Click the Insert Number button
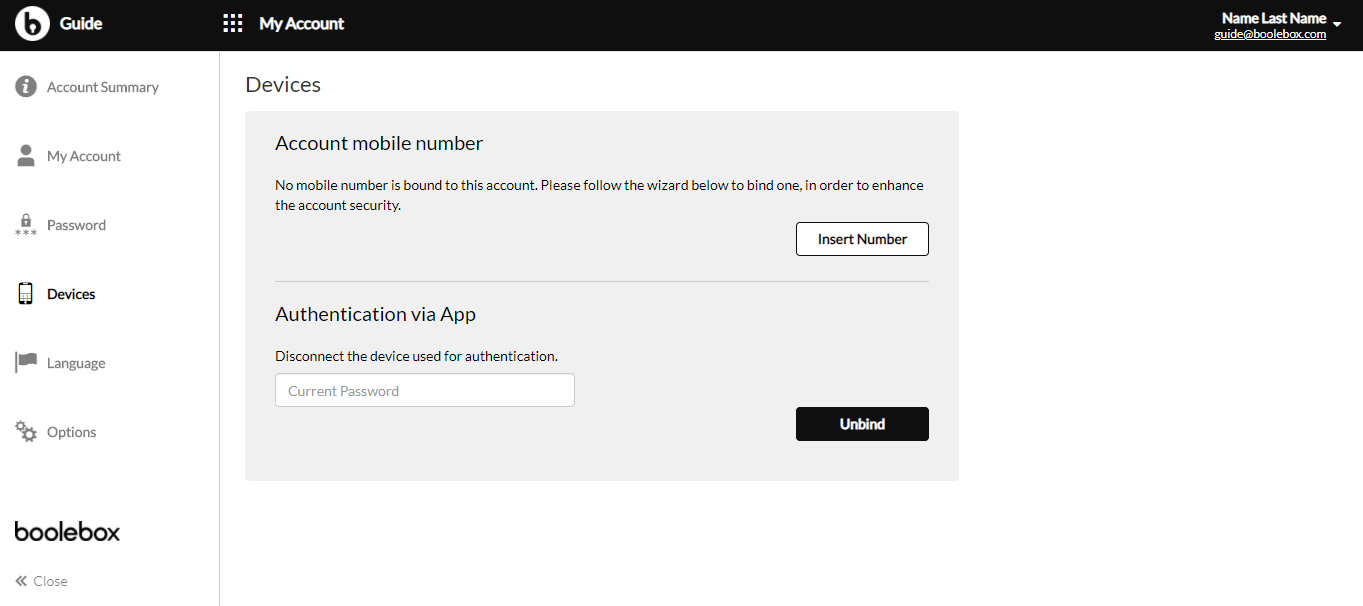Image resolution: width=1363 pixels, height=606 pixels. click(x=862, y=239)
